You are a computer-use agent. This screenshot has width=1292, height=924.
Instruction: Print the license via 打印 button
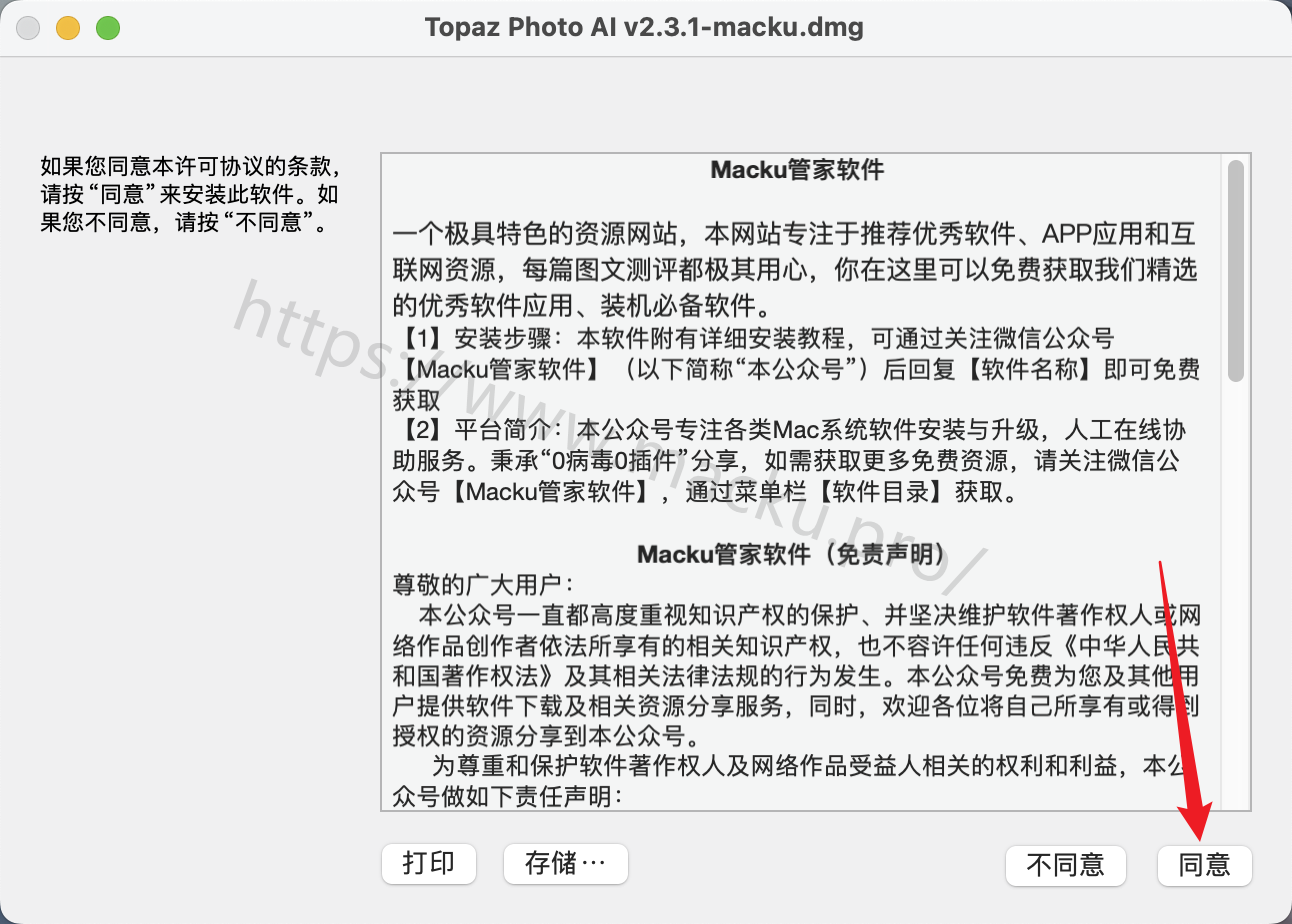[x=428, y=863]
